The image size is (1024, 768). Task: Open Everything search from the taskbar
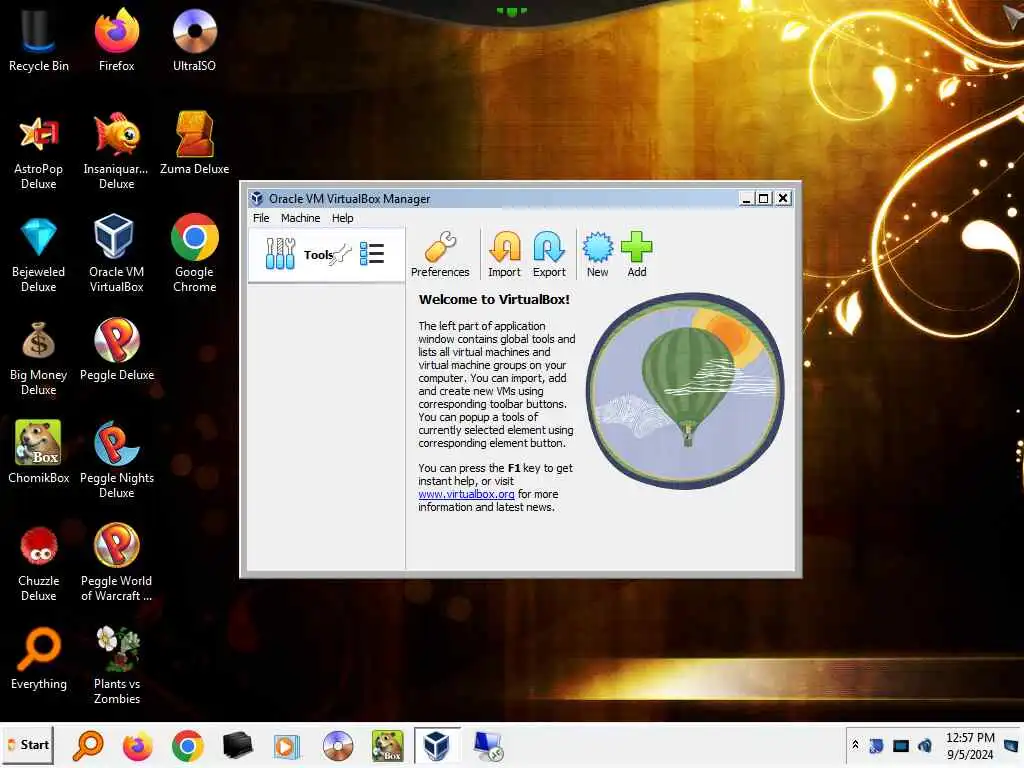[88, 746]
